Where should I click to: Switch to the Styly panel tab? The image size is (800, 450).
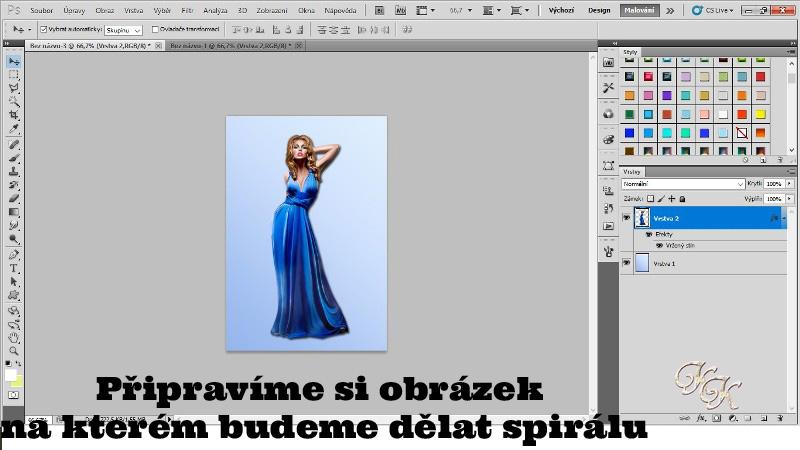click(630, 52)
